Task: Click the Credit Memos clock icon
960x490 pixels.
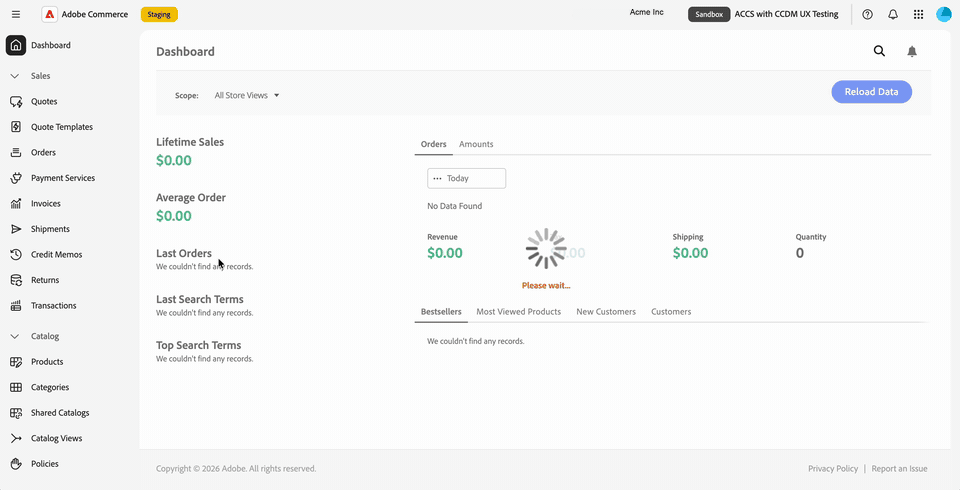Action: click(16, 255)
